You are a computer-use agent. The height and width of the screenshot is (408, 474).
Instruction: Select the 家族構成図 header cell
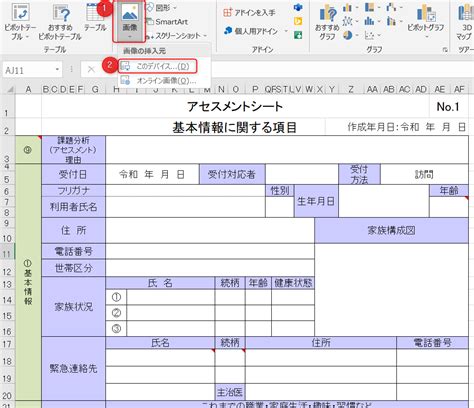coord(391,230)
